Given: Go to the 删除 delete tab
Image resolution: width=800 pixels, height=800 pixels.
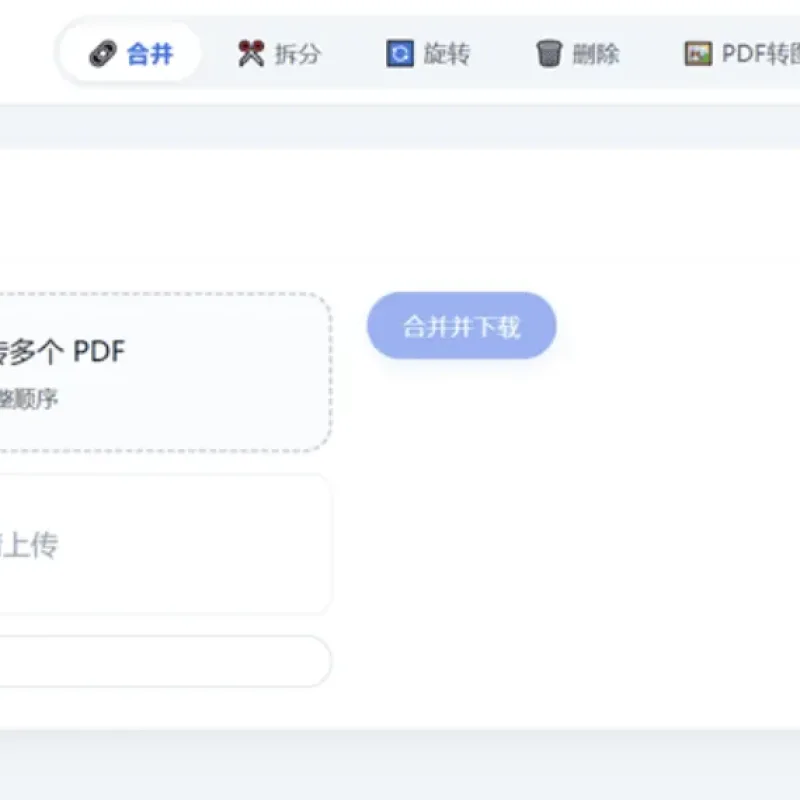Looking at the screenshot, I should 578,53.
